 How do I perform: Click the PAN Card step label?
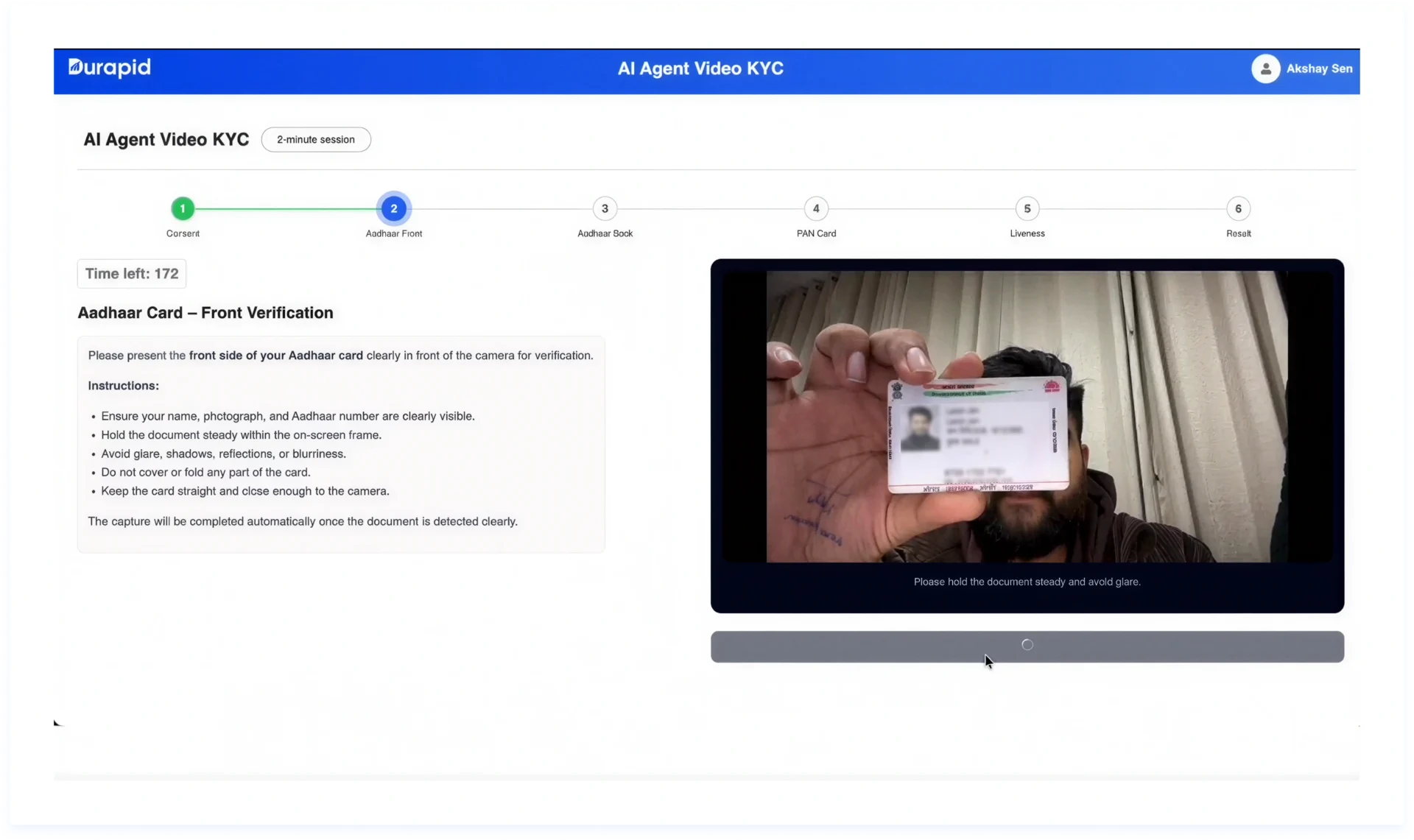click(x=816, y=233)
